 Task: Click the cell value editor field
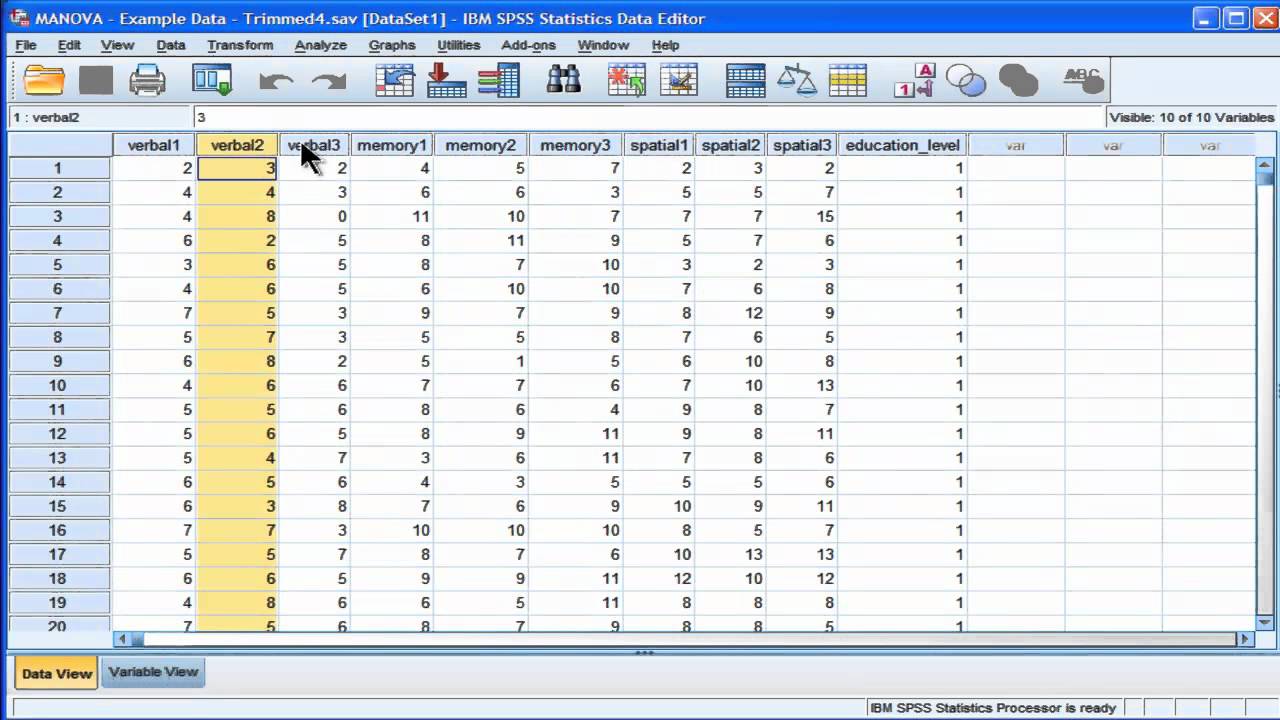(x=648, y=117)
